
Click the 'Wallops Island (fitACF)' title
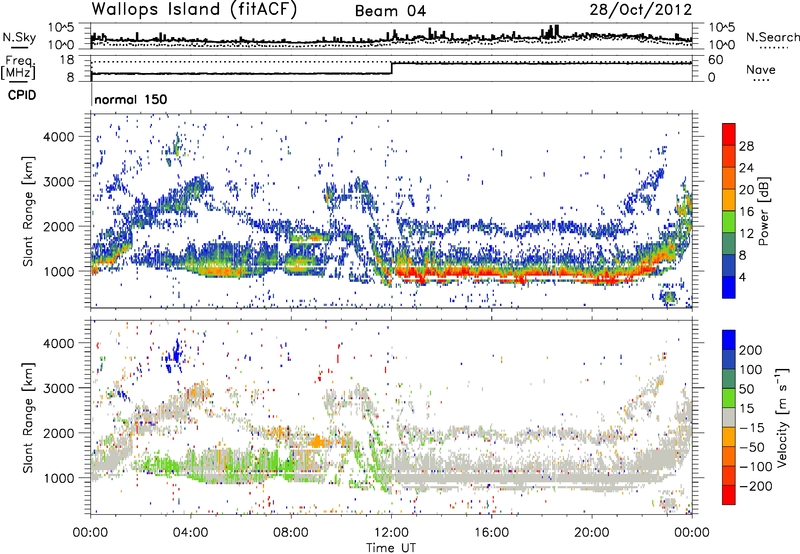194,9
